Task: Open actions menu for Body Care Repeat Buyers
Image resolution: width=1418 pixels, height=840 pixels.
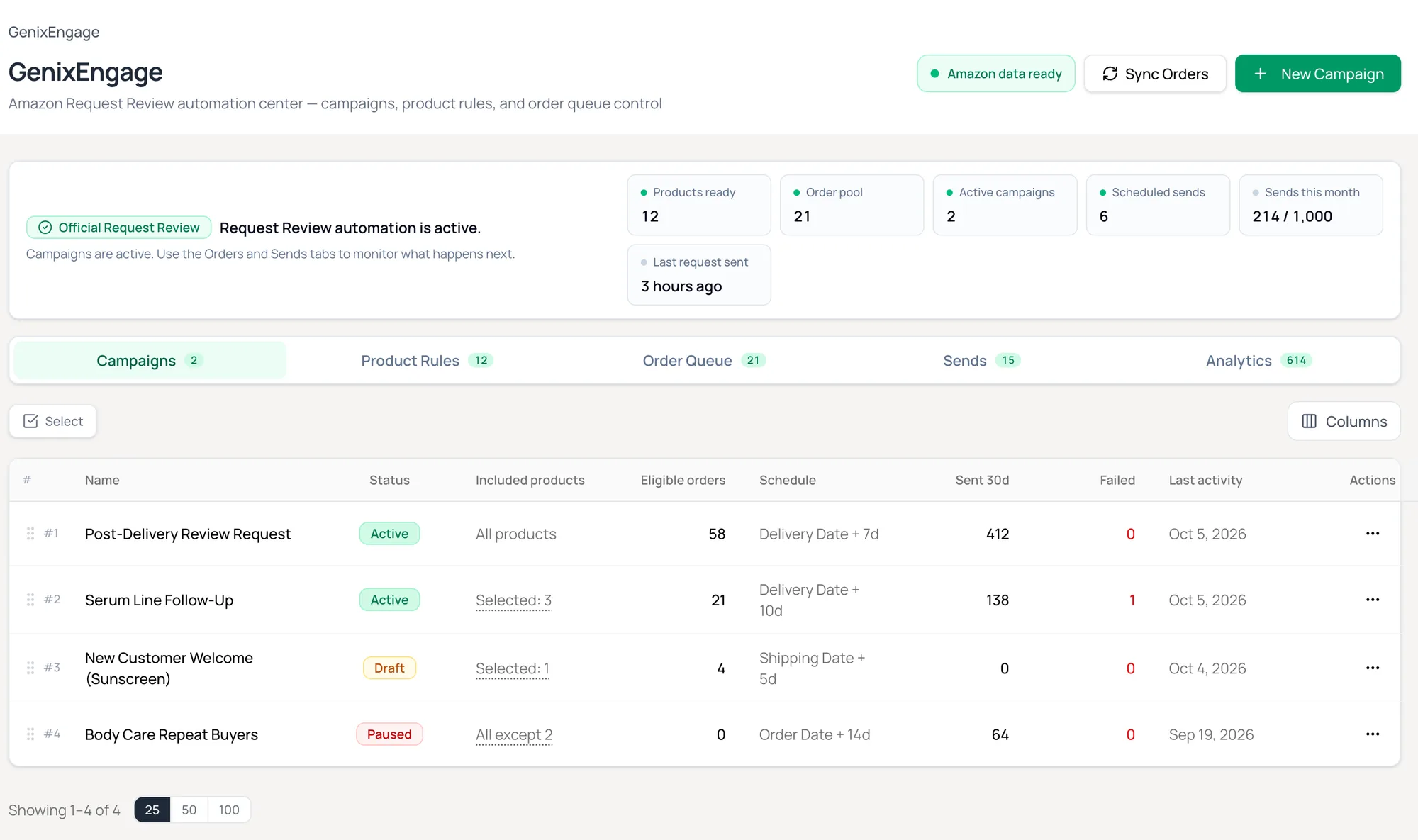Action: [1372, 734]
